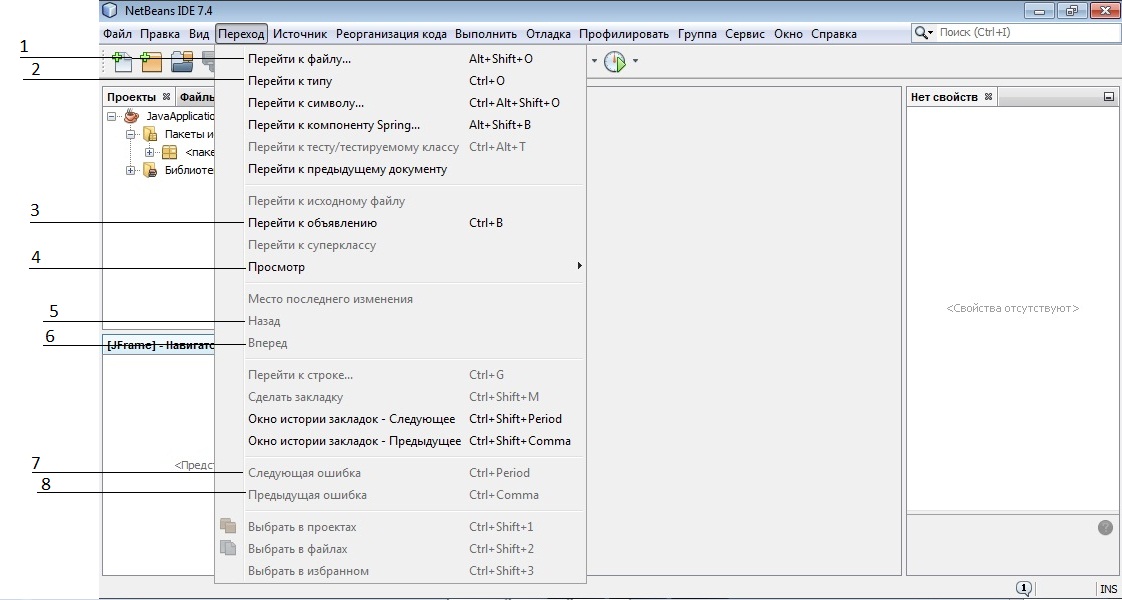The image size is (1122, 600).
Task: Click Выбрать в избранном menu entry
Action: (400, 571)
